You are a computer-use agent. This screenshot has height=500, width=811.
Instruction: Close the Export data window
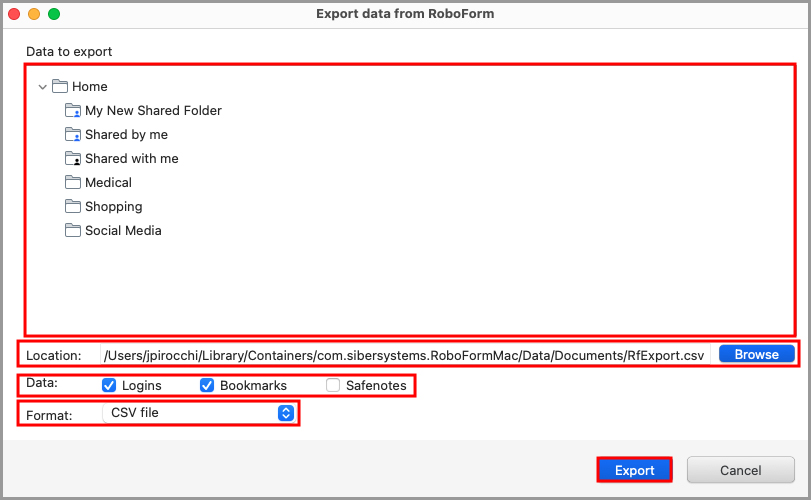pyautogui.click(x=14, y=14)
